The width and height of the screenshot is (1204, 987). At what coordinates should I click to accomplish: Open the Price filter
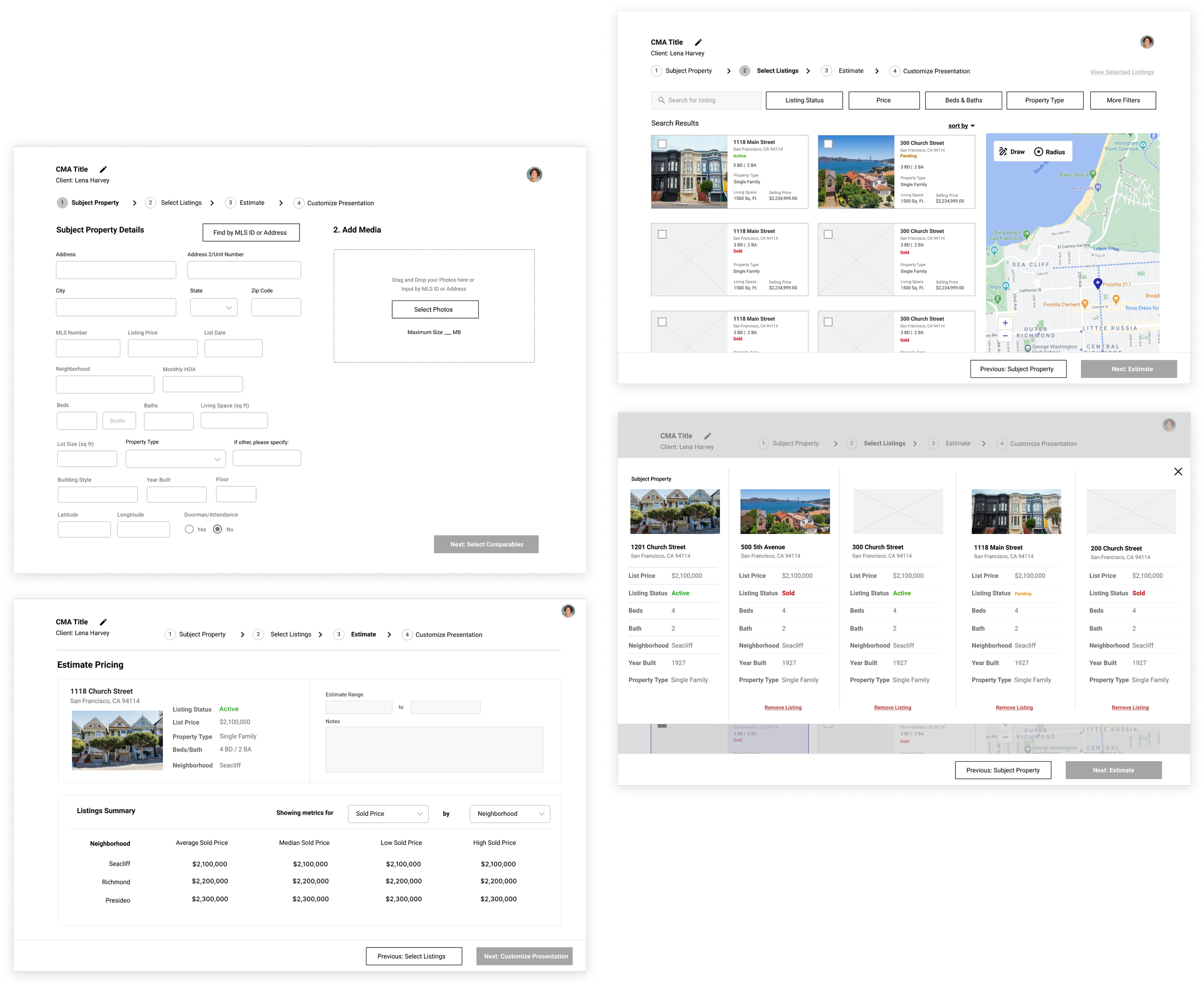point(884,100)
